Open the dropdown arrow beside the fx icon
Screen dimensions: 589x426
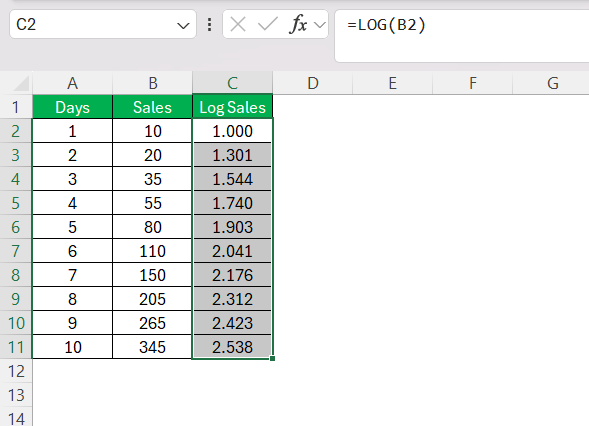[320, 25]
